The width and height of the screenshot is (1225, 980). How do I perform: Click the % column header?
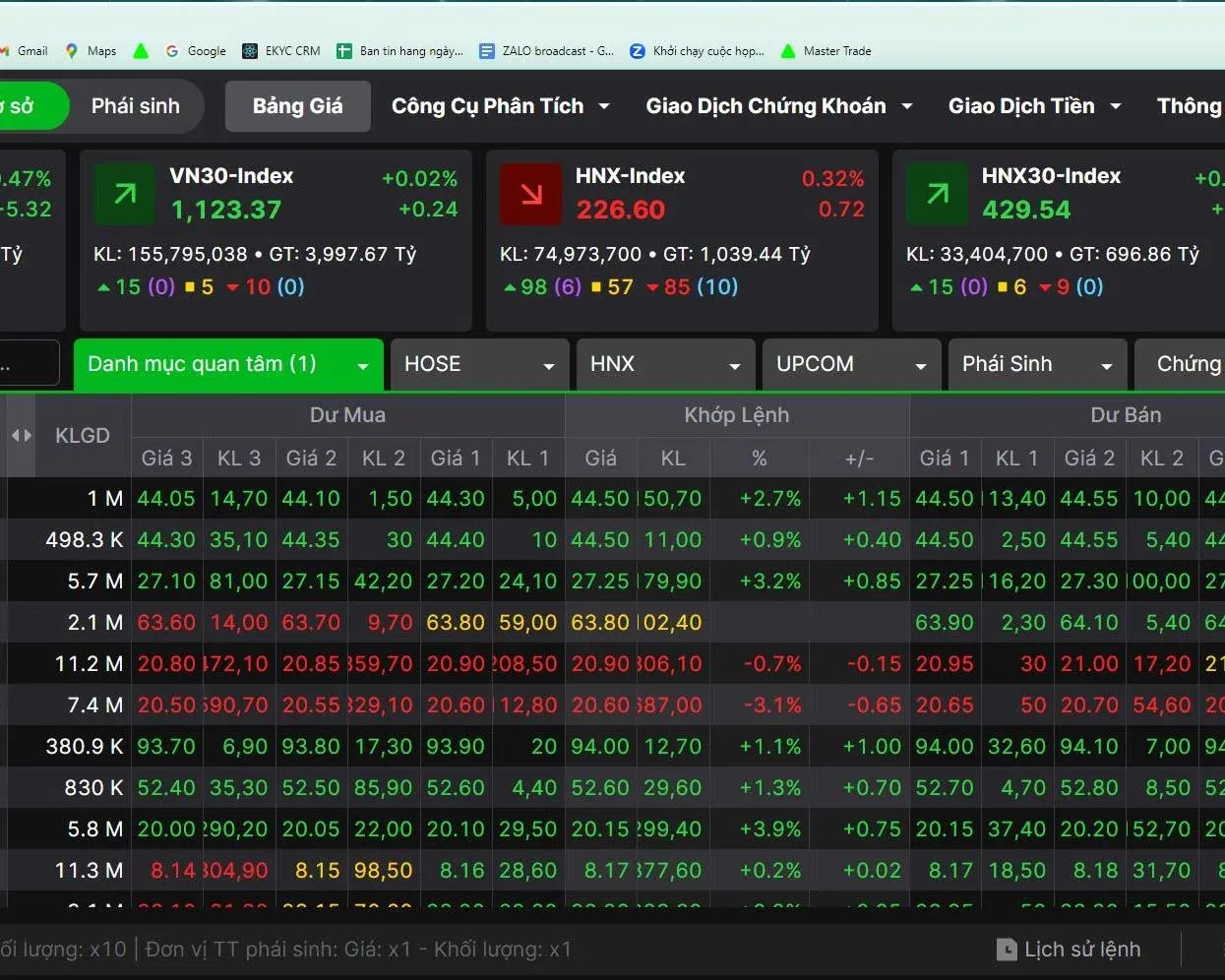[x=759, y=459]
